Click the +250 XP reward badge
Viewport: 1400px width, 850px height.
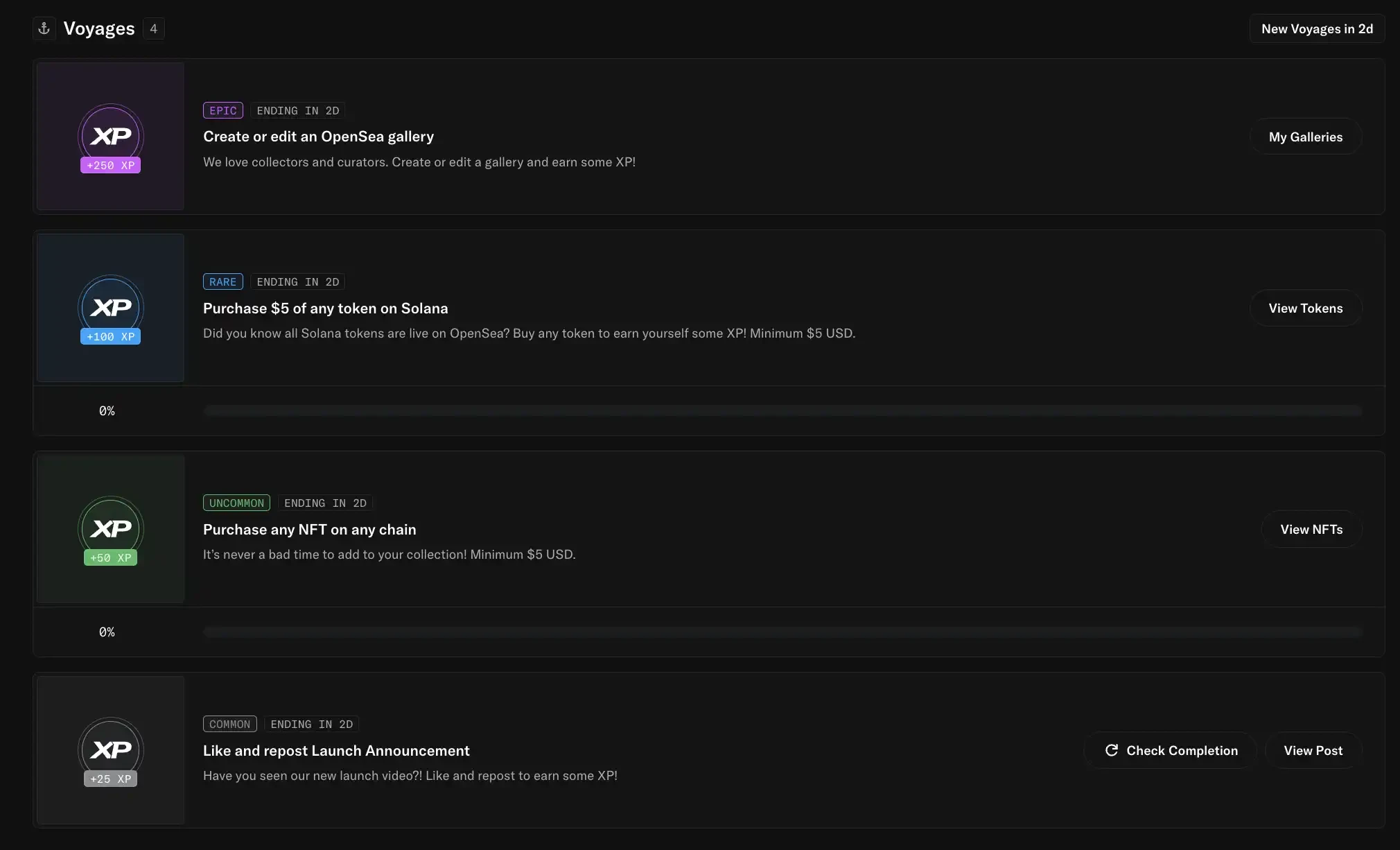point(111,165)
